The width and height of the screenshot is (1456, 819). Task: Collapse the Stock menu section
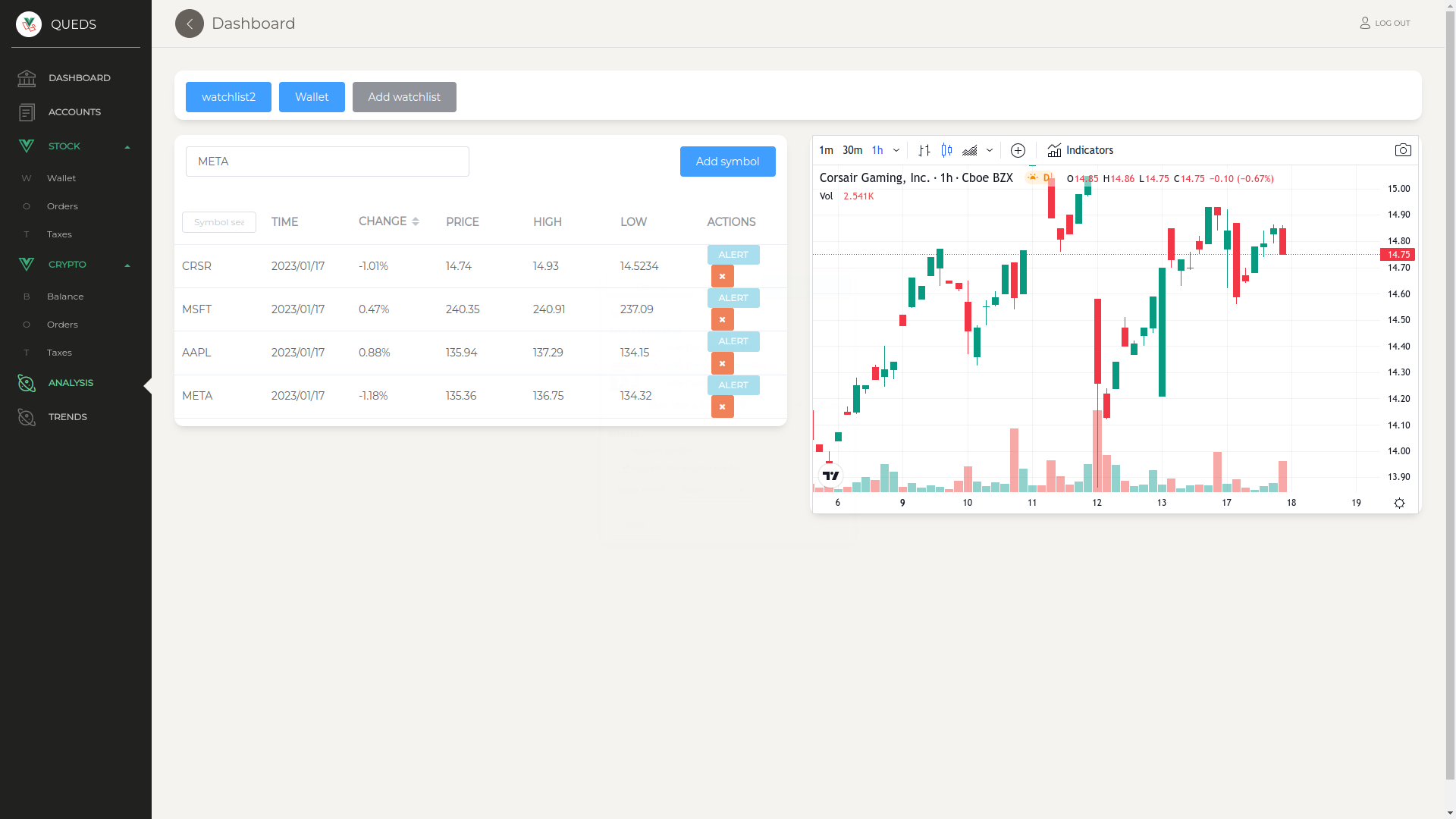point(127,146)
